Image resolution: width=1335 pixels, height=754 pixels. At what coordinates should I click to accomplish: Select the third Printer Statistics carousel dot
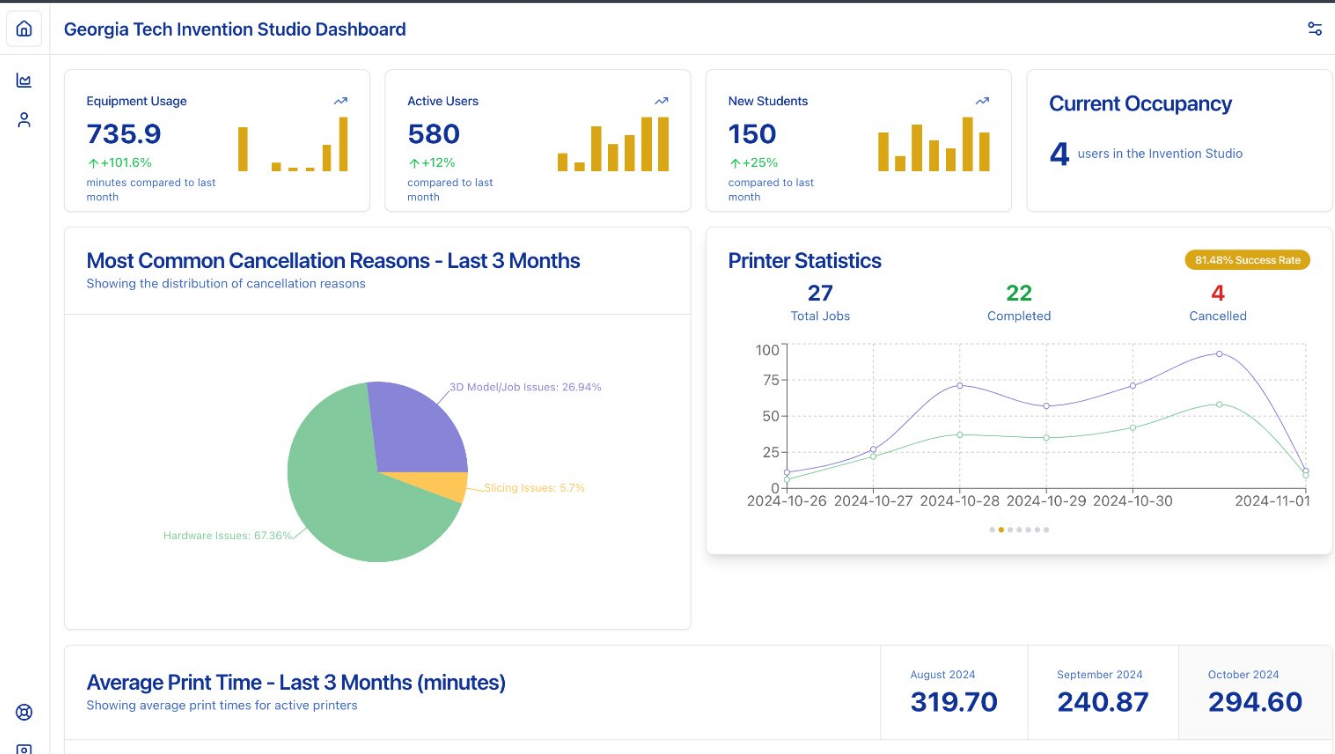coord(1010,530)
